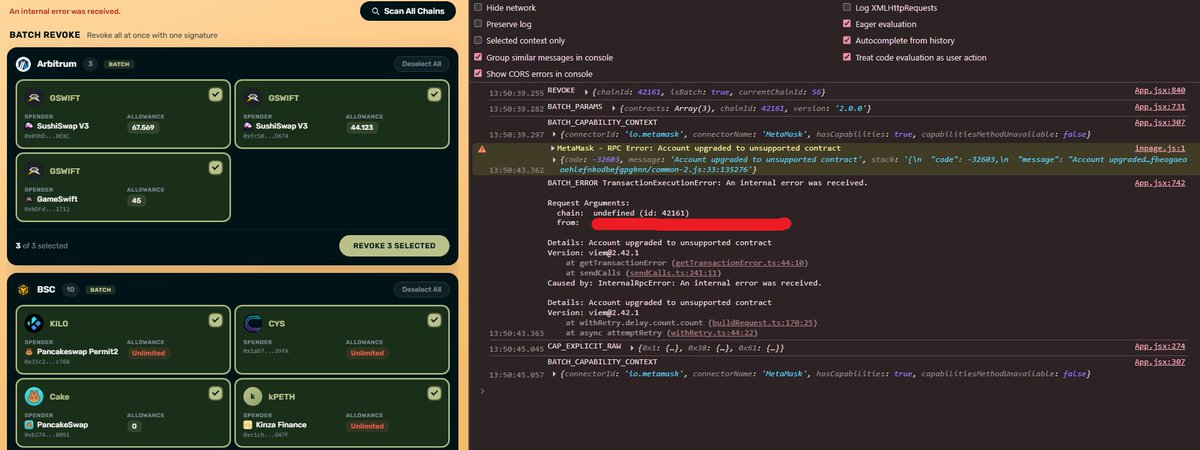
Task: Click the Scan All Chains button
Action: (x=408, y=11)
